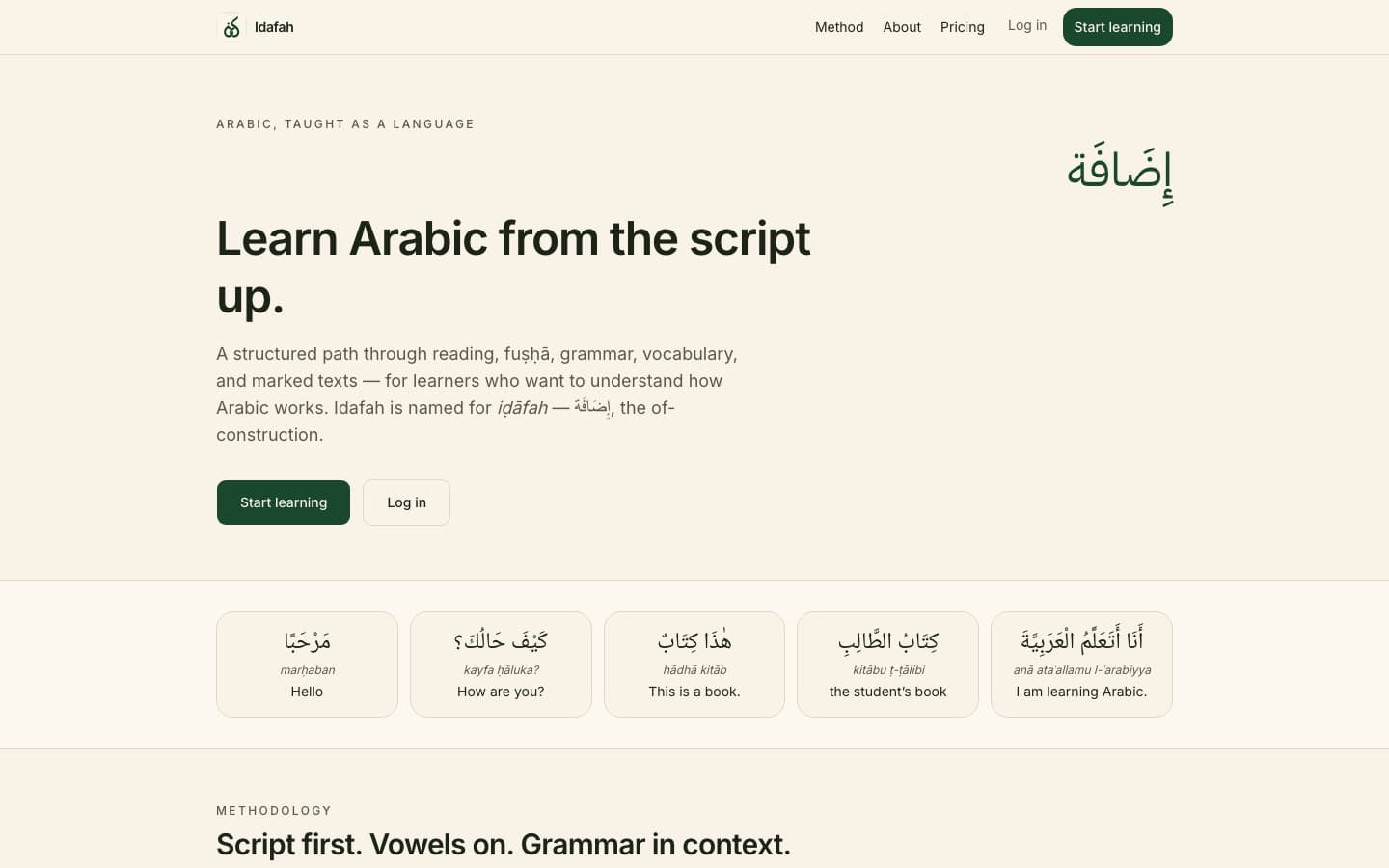
Task: Click the Idafah brand name link
Action: pyautogui.click(x=274, y=27)
